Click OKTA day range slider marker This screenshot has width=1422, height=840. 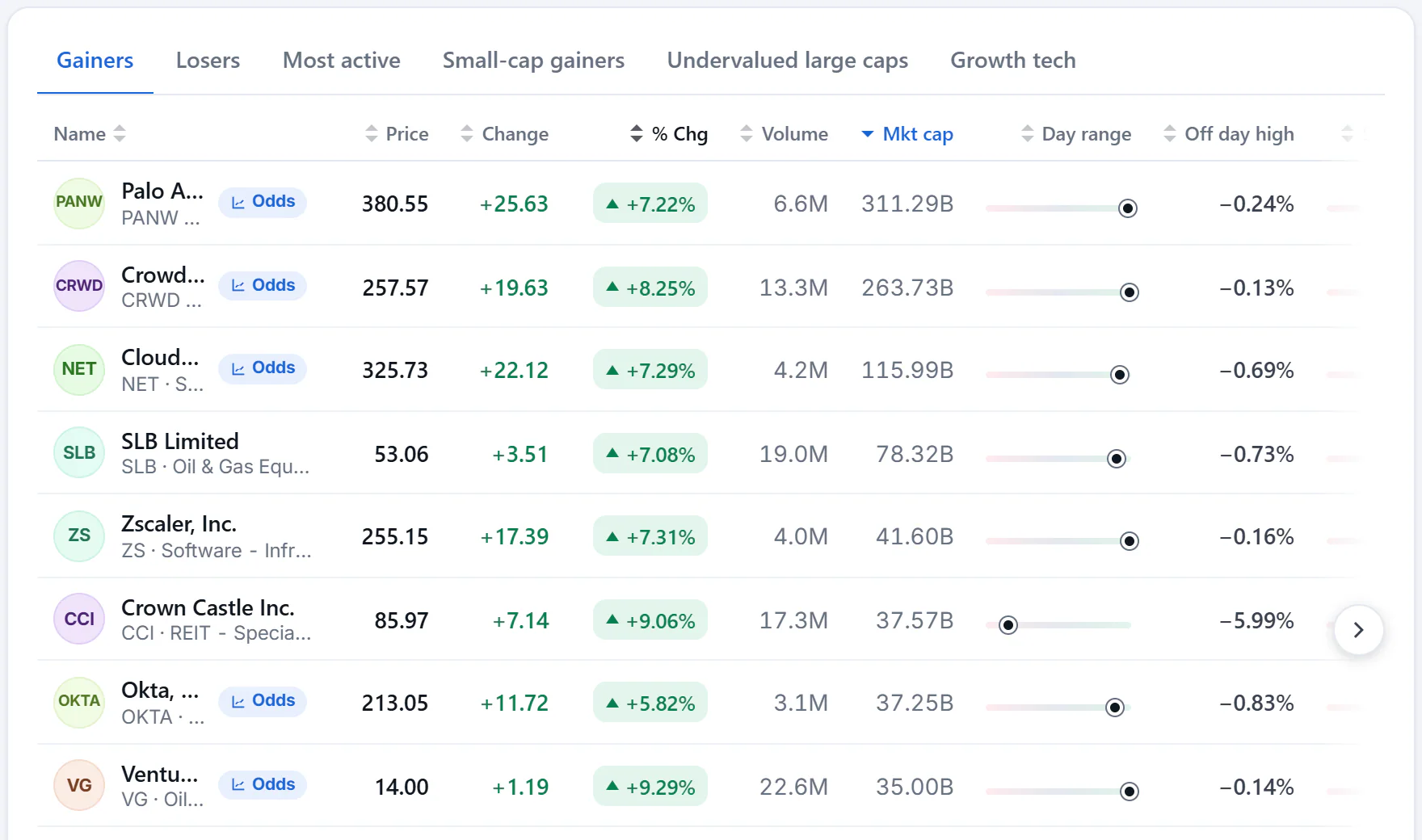(1115, 708)
